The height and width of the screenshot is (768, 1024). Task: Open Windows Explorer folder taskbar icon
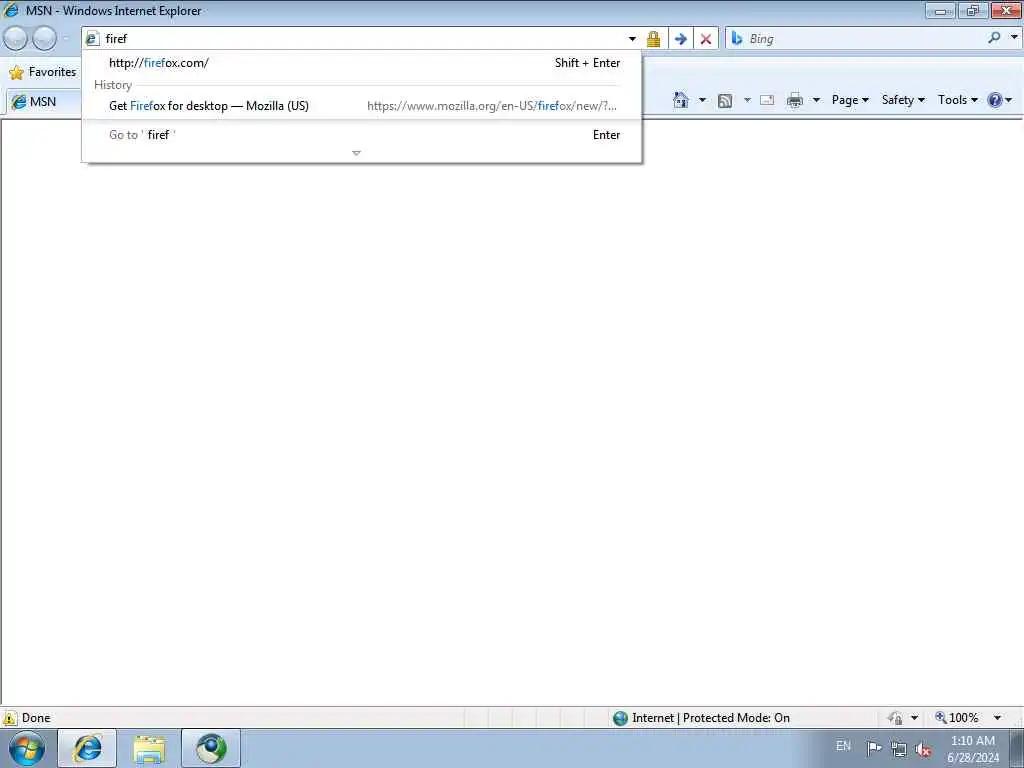149,748
